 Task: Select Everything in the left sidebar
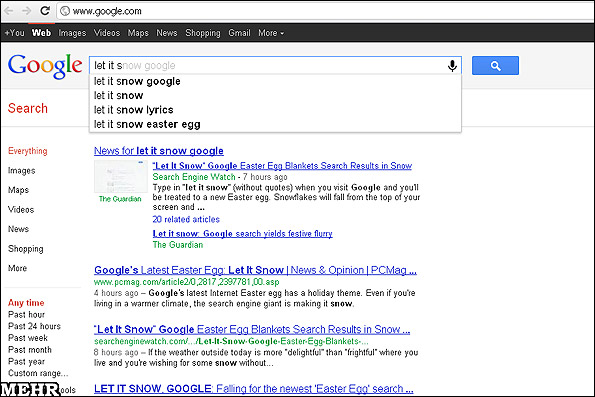pos(28,151)
